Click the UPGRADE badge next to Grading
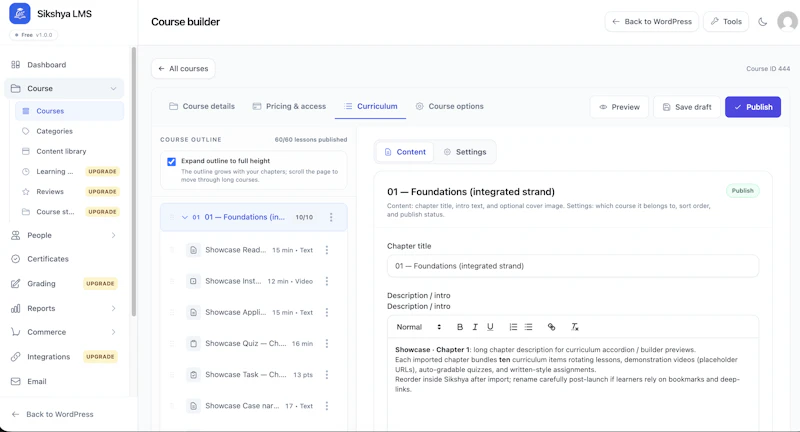This screenshot has height=432, width=800. click(101, 284)
